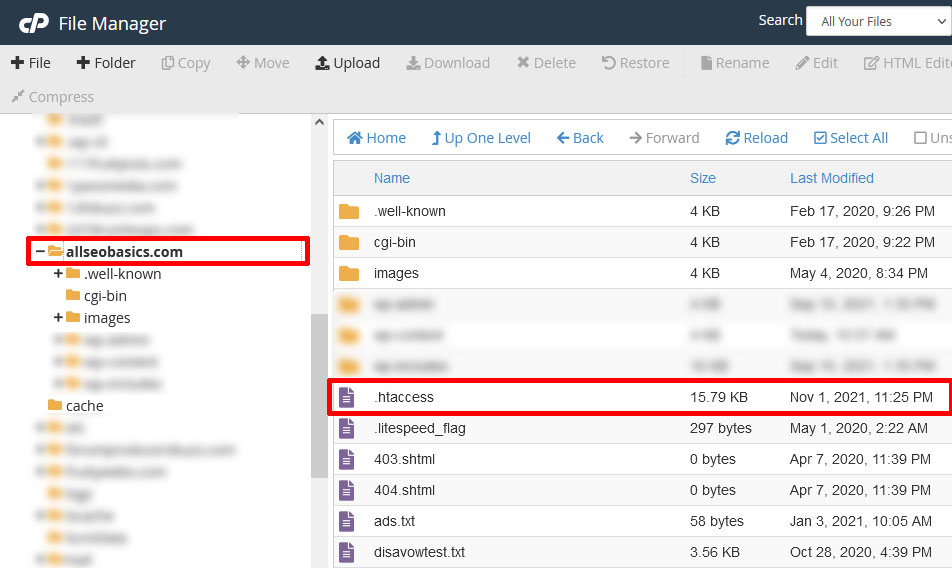Click the cPanel logo
Viewport: 952px width, 568px height.
[x=33, y=23]
